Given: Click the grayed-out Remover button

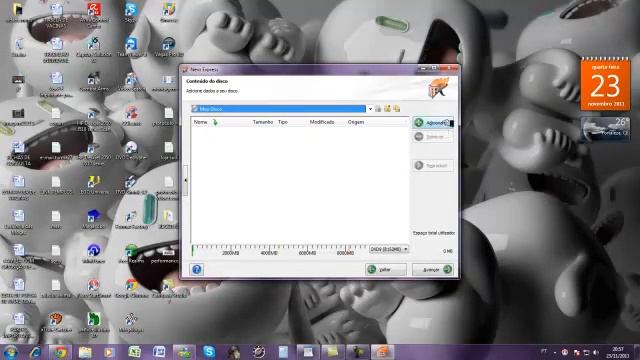Looking at the screenshot, I should pos(433,137).
